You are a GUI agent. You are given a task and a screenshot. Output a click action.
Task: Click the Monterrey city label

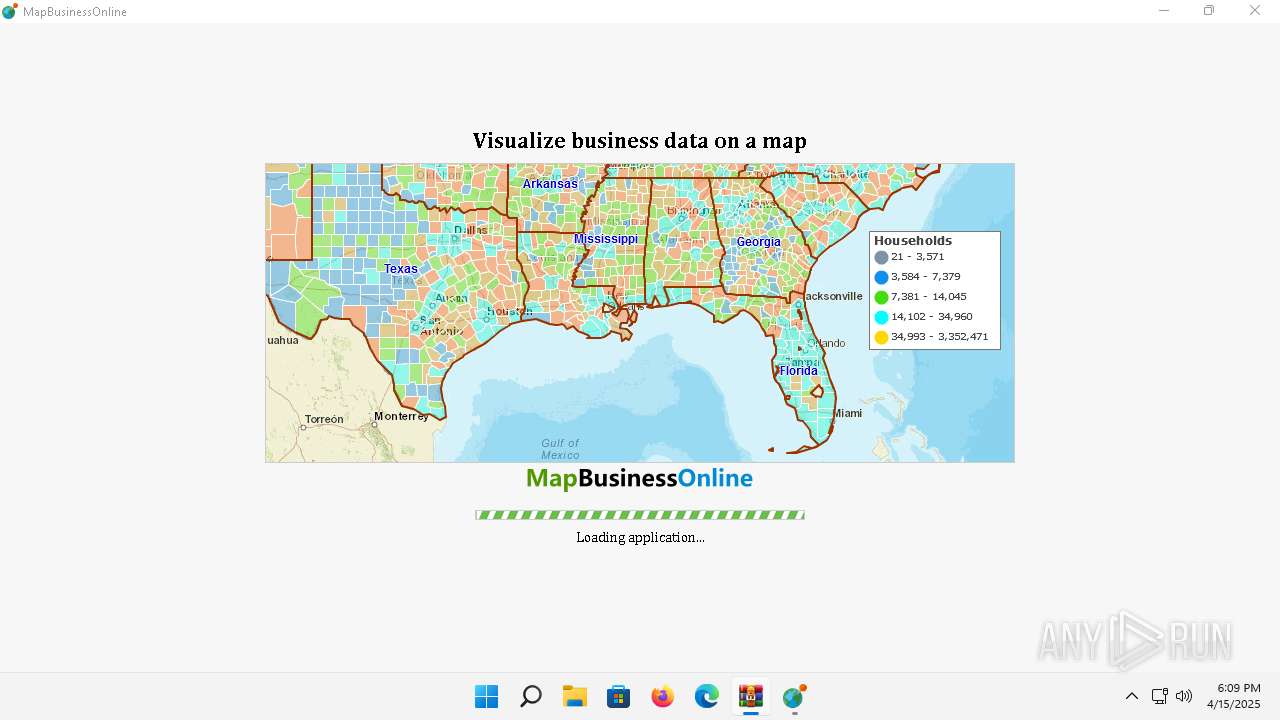click(401, 416)
